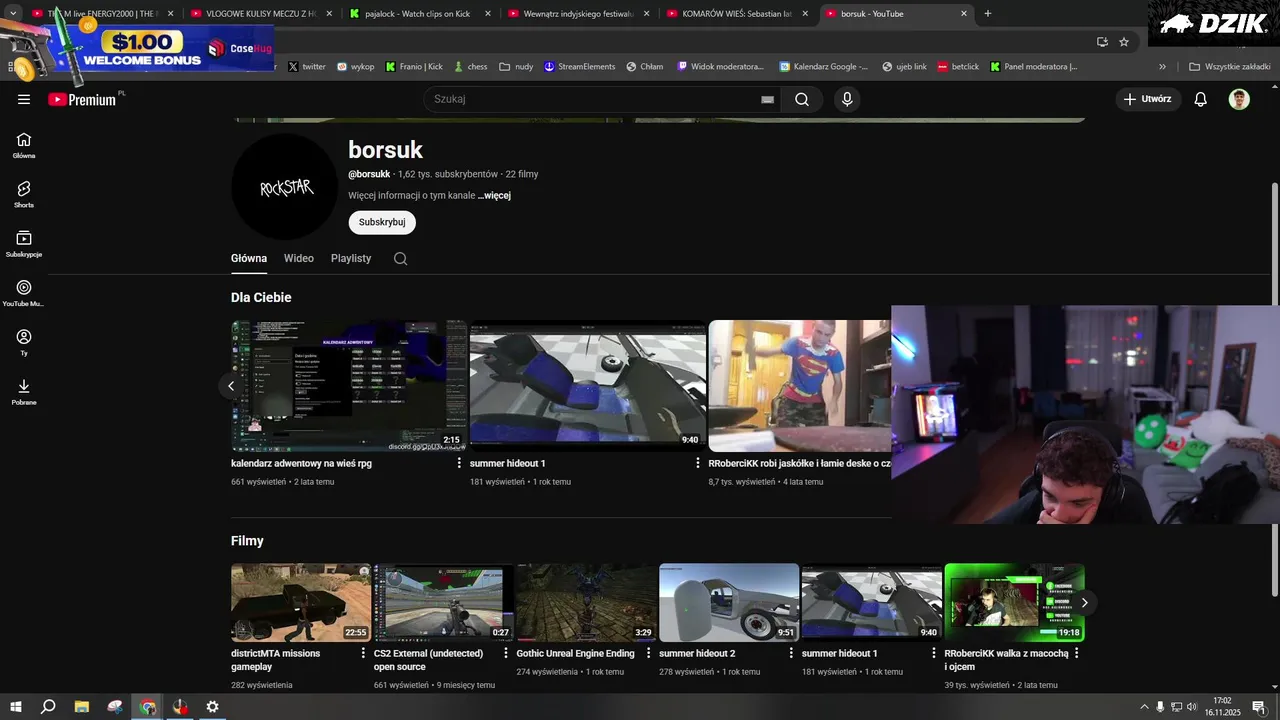
Task: Open File Explorer from taskbar
Action: pyautogui.click(x=82, y=707)
